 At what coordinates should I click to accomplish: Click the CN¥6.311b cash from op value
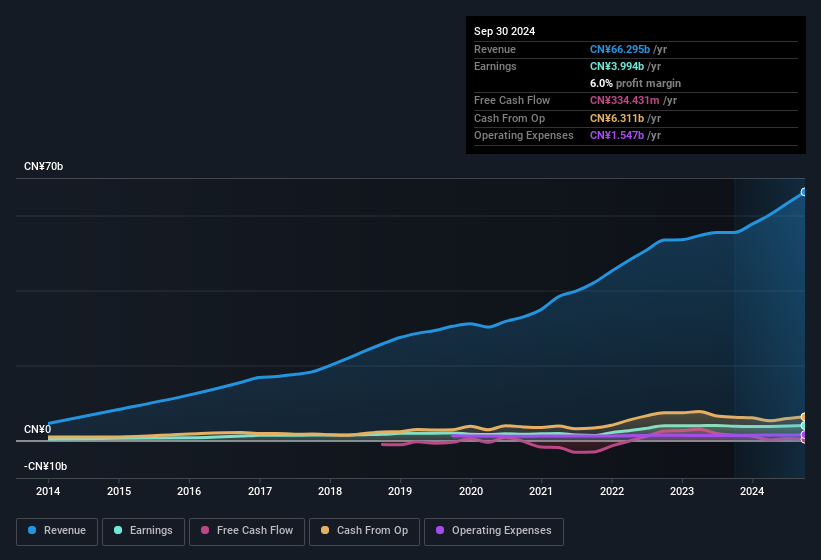(x=617, y=118)
